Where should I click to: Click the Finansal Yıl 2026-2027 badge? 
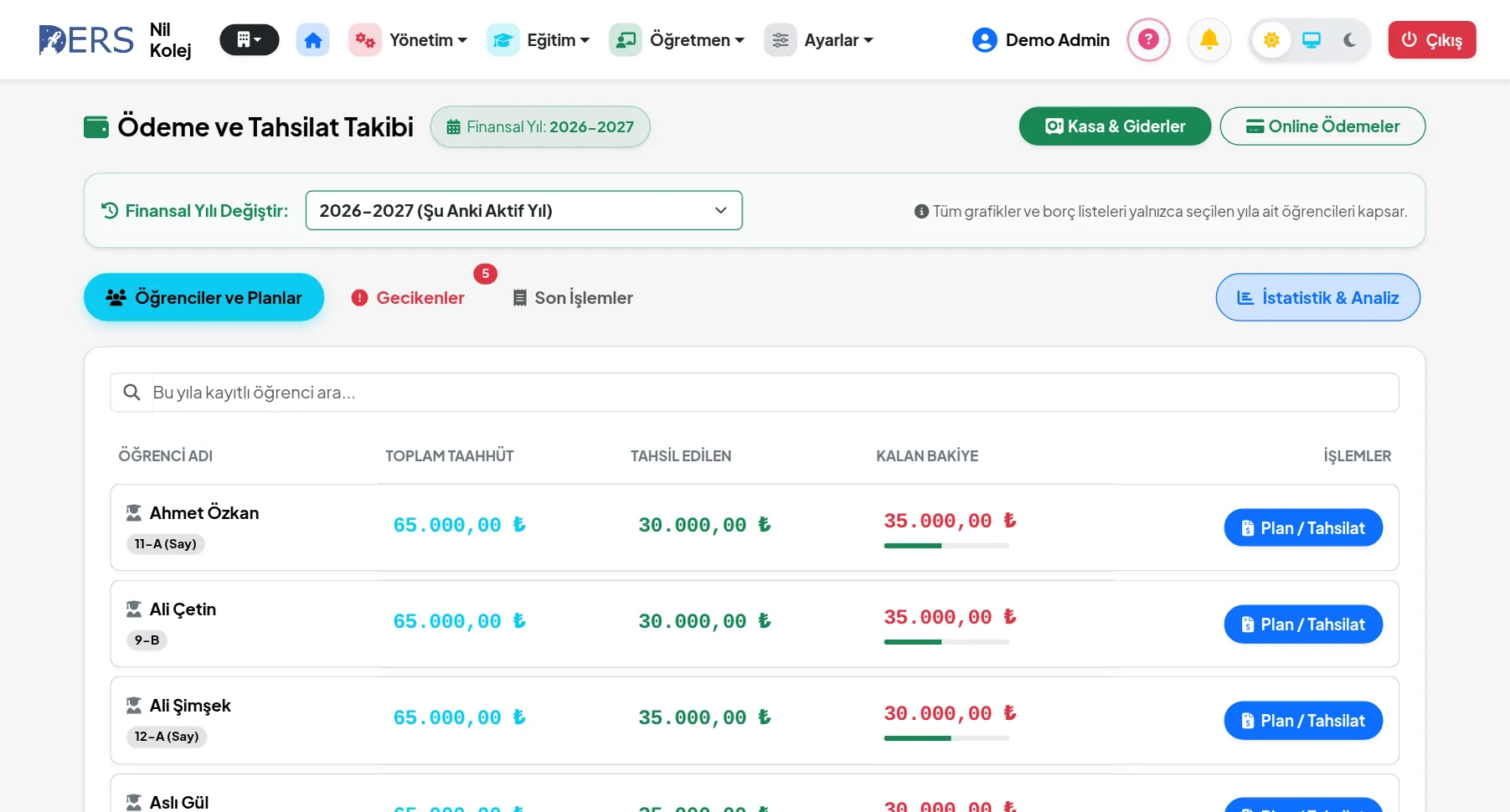(540, 126)
